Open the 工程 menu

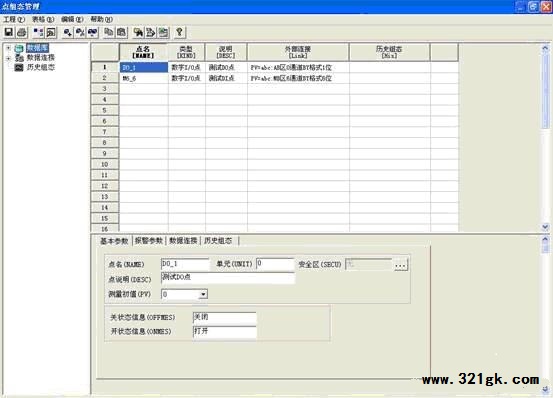click(14, 19)
